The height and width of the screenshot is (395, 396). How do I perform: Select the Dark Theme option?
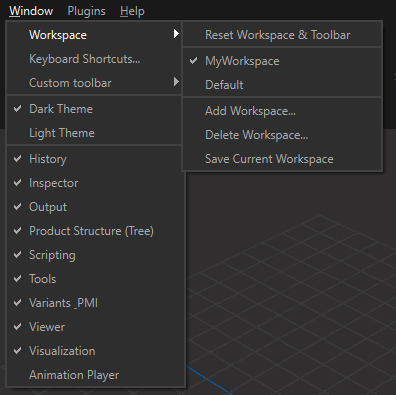tap(94, 109)
